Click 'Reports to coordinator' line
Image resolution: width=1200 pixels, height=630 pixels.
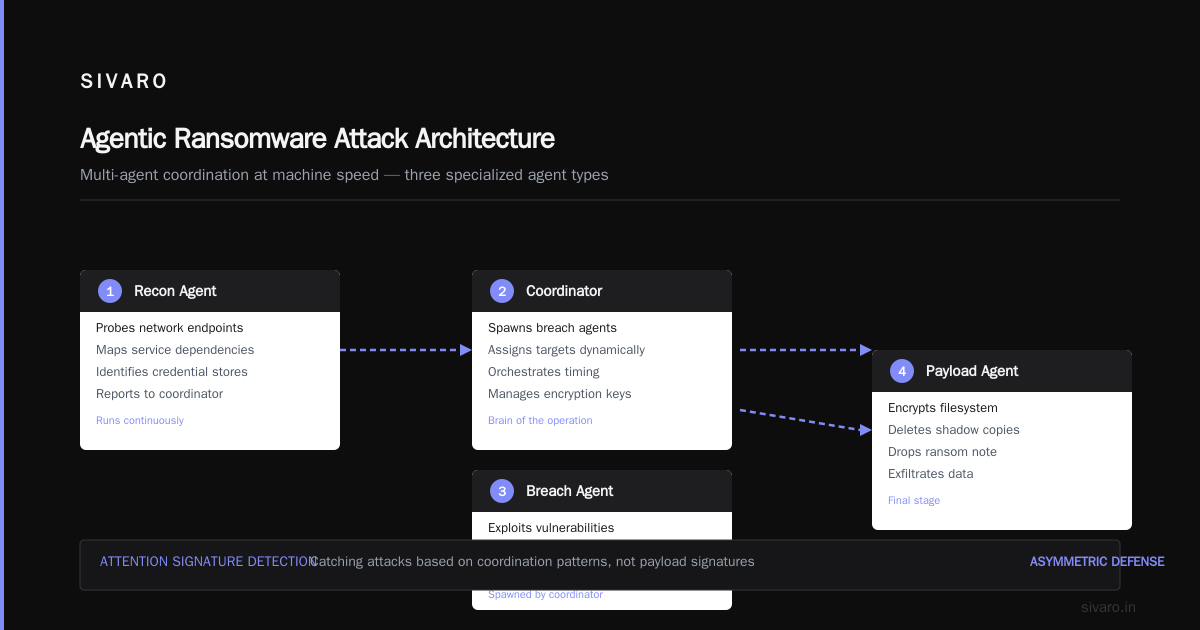pos(160,394)
